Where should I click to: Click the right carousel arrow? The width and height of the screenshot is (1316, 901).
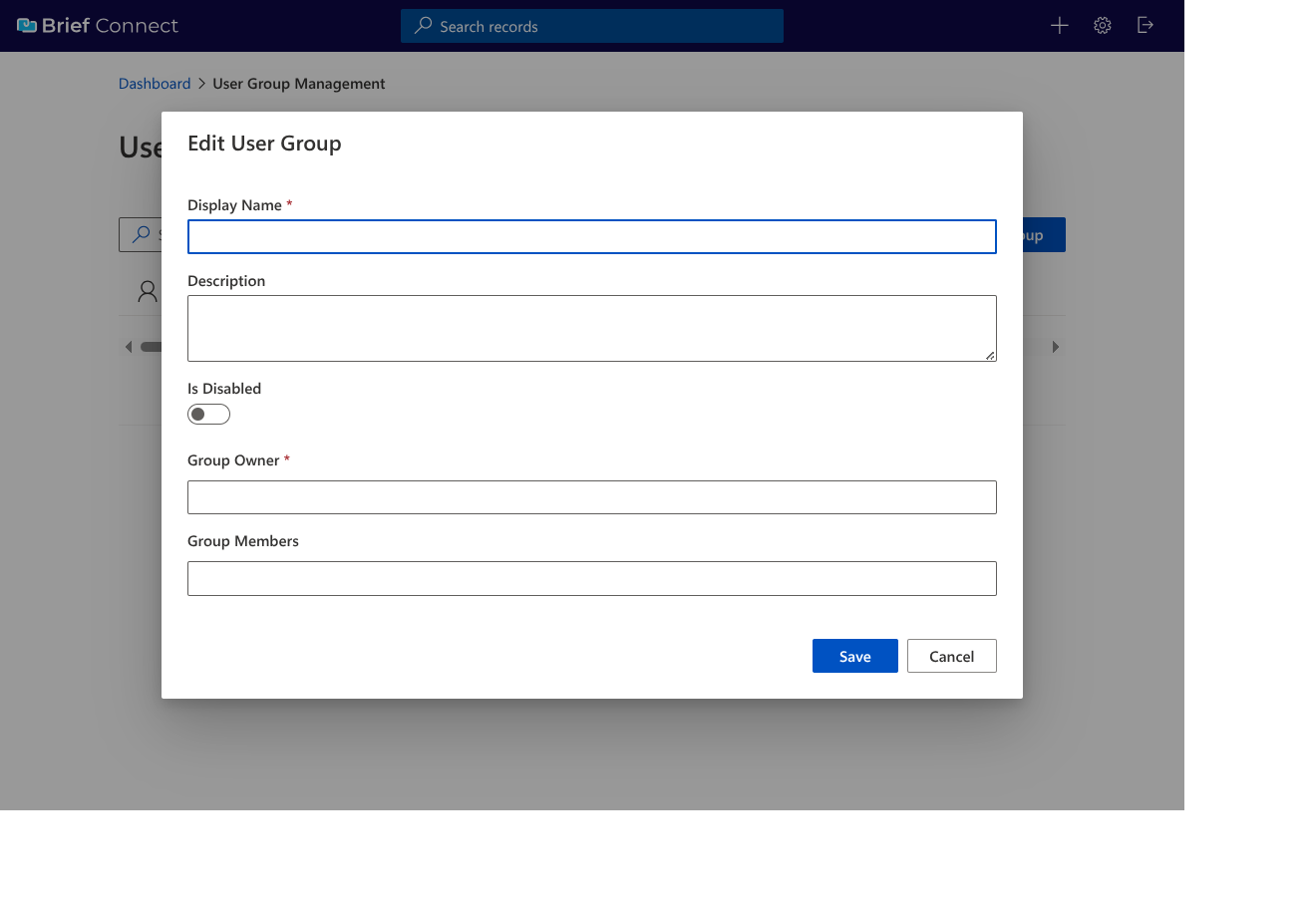(1056, 346)
